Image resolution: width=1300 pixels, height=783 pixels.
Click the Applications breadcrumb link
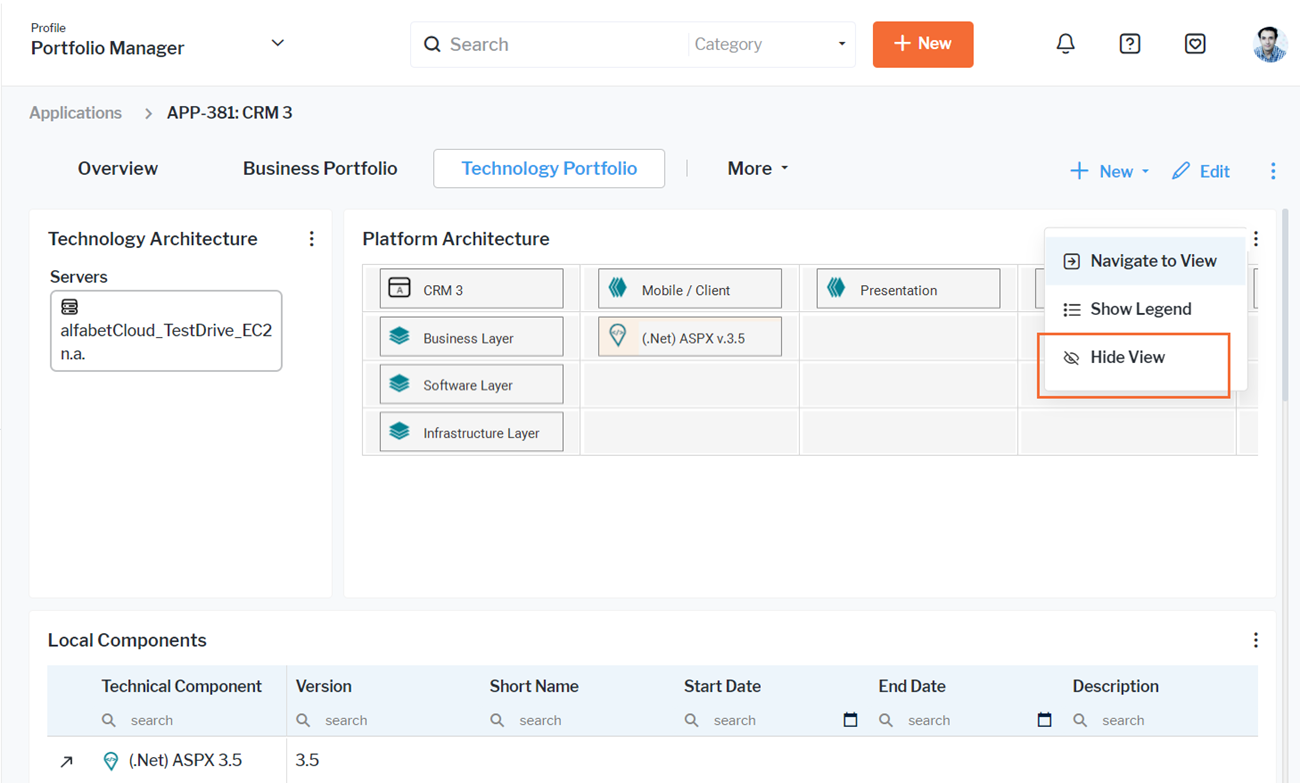(x=75, y=113)
